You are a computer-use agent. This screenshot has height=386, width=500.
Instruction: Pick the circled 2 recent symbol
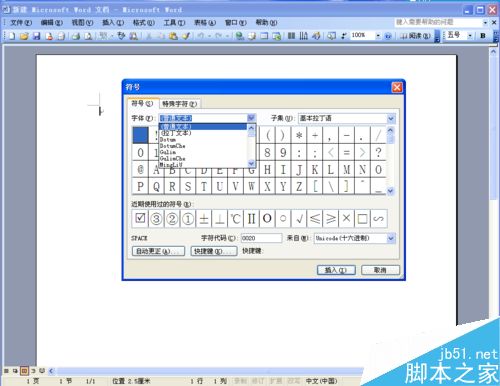pyautogui.click(x=172, y=219)
